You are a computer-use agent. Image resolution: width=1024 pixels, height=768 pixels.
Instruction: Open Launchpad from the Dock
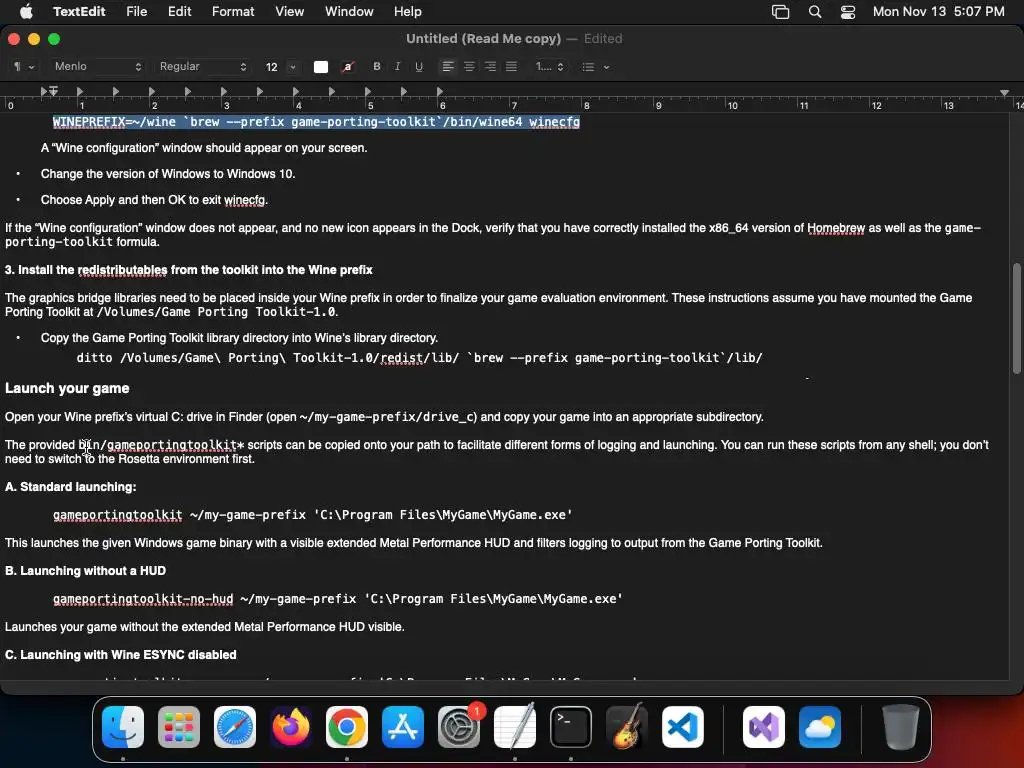pos(179,727)
